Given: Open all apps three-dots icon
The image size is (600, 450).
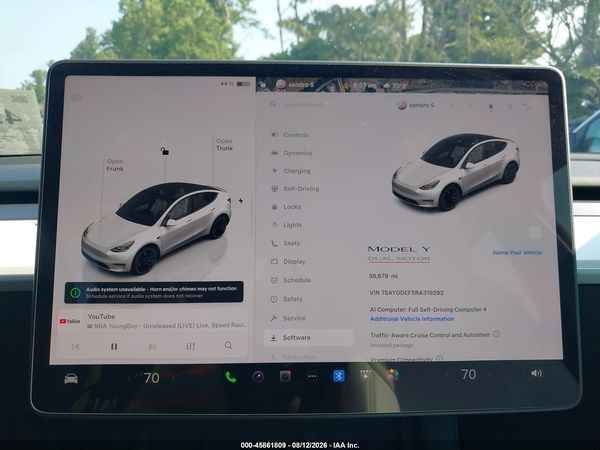Looking at the screenshot, I should pyautogui.click(x=312, y=377).
